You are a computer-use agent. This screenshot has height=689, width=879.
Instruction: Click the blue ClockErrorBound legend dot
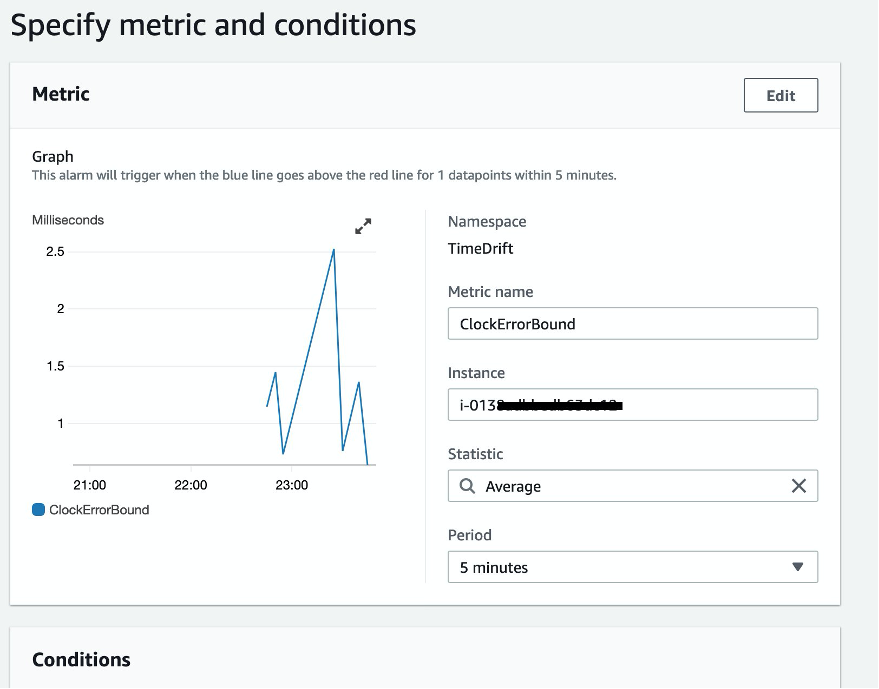pyautogui.click(x=39, y=509)
